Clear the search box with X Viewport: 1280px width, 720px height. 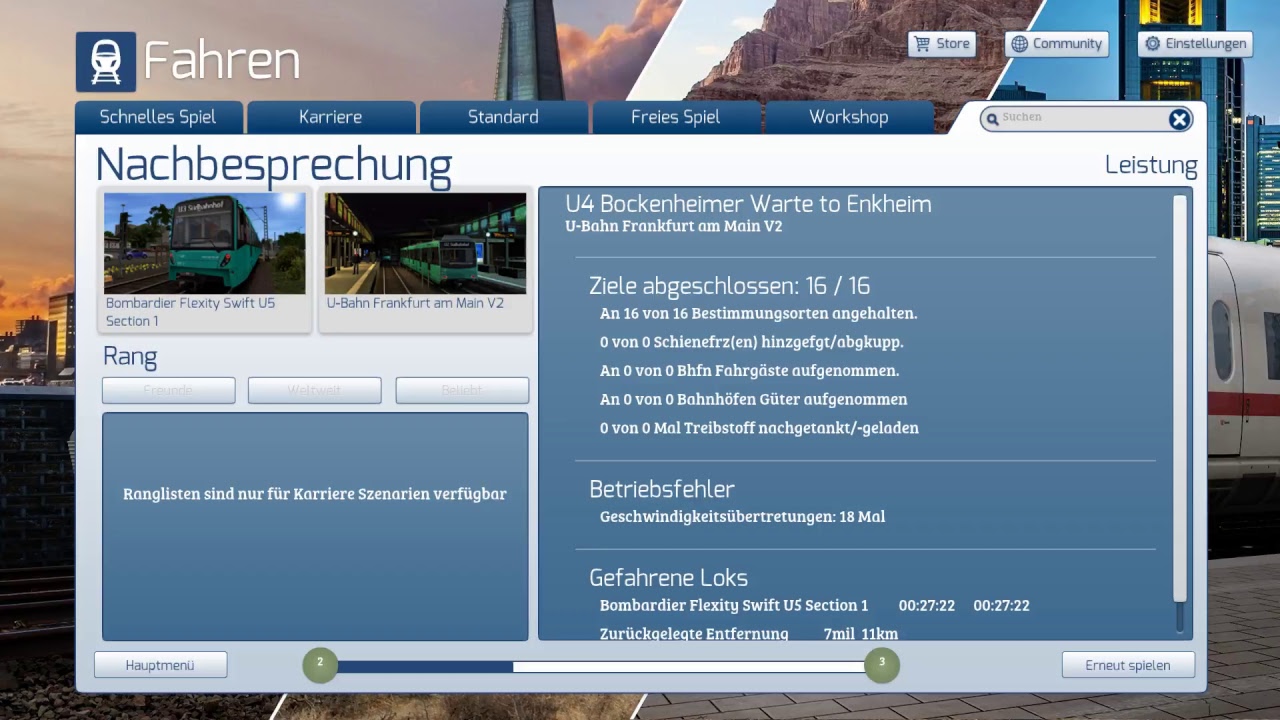click(x=1180, y=120)
